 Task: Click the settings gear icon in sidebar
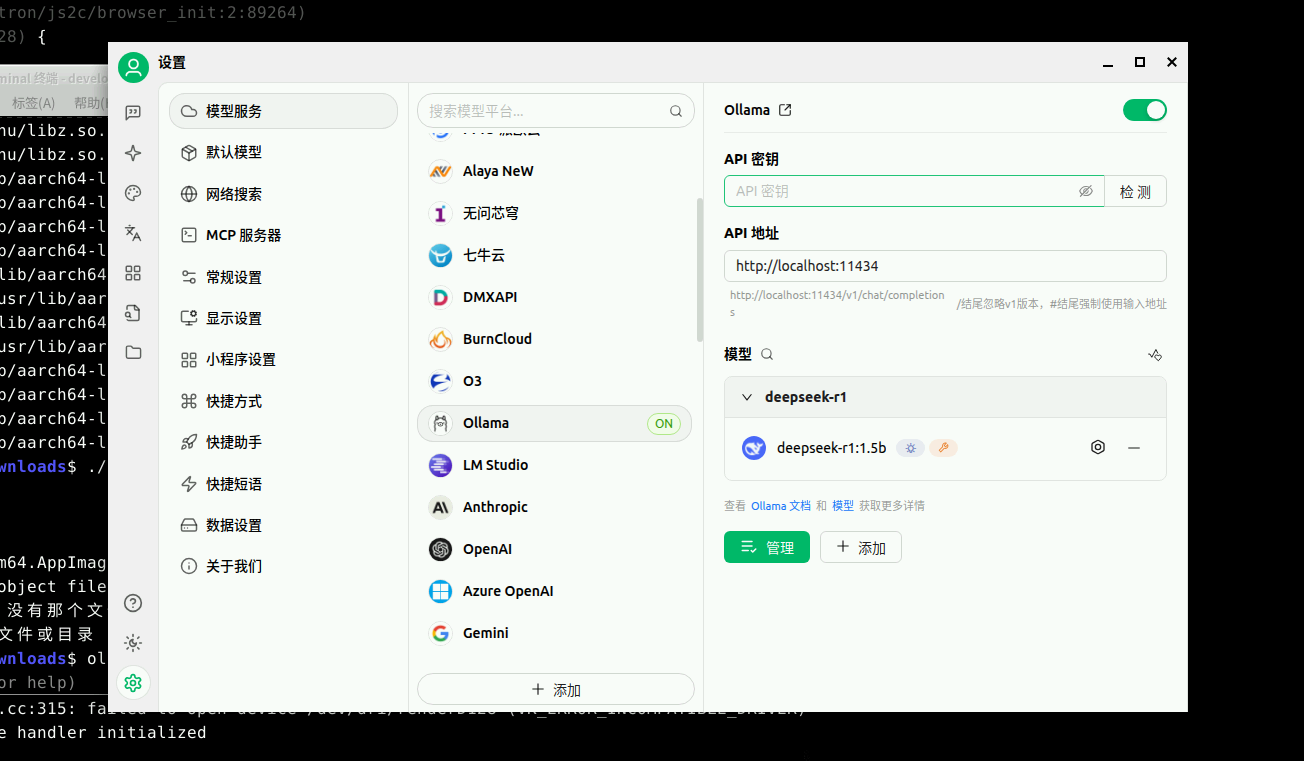[x=133, y=683]
